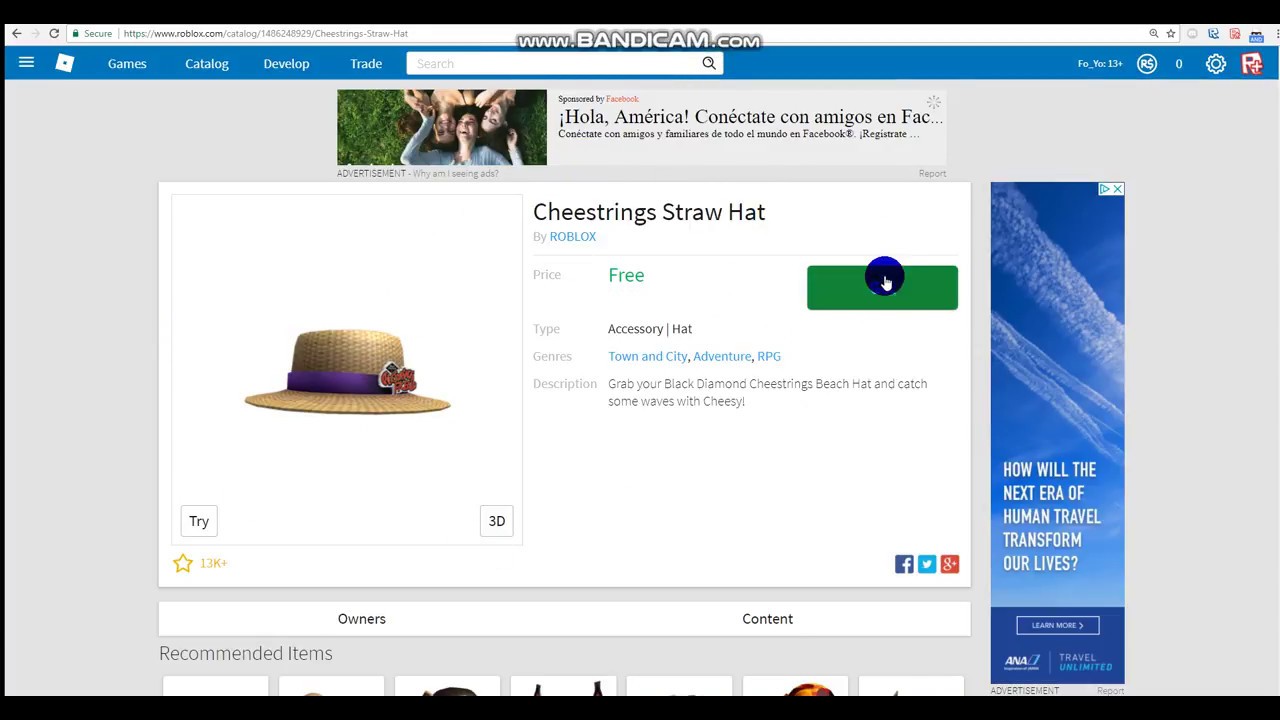Report the ANA sidebar advertisement
Image resolution: width=1280 pixels, height=720 pixels.
pos(1110,691)
